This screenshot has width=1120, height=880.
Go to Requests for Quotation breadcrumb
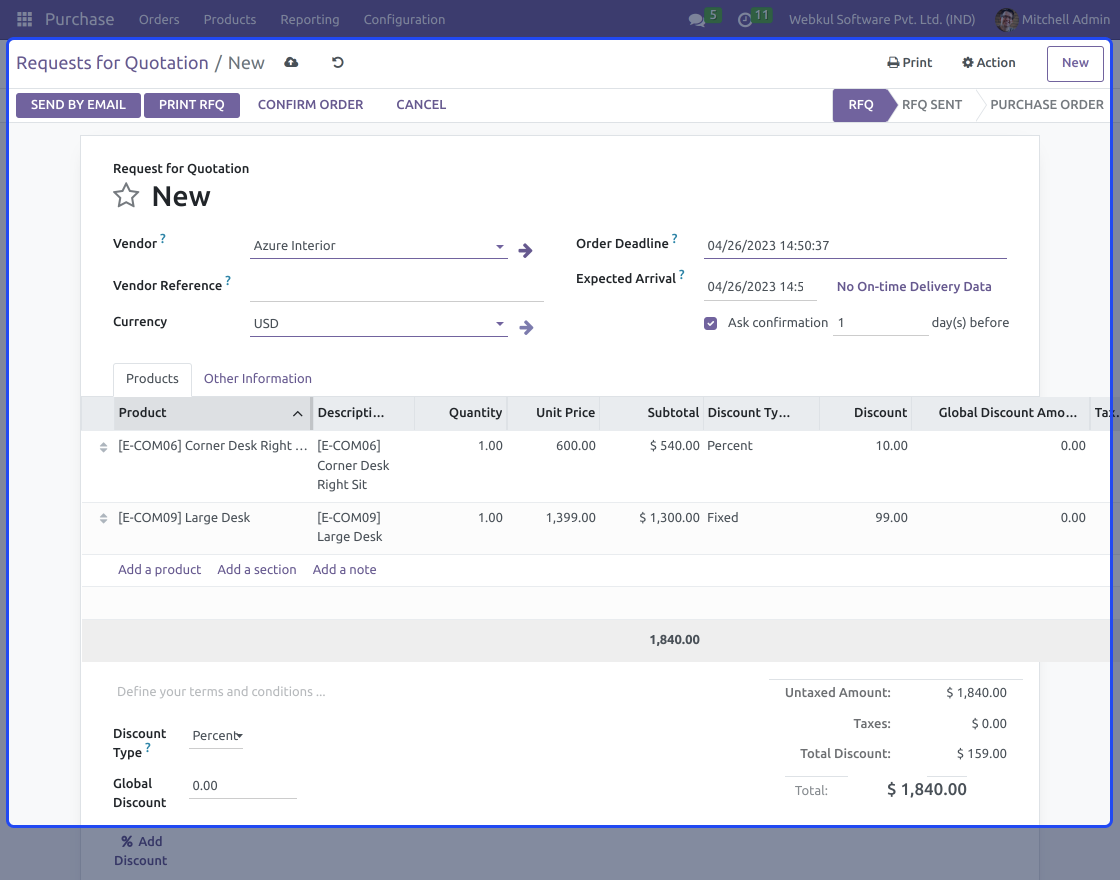[112, 63]
